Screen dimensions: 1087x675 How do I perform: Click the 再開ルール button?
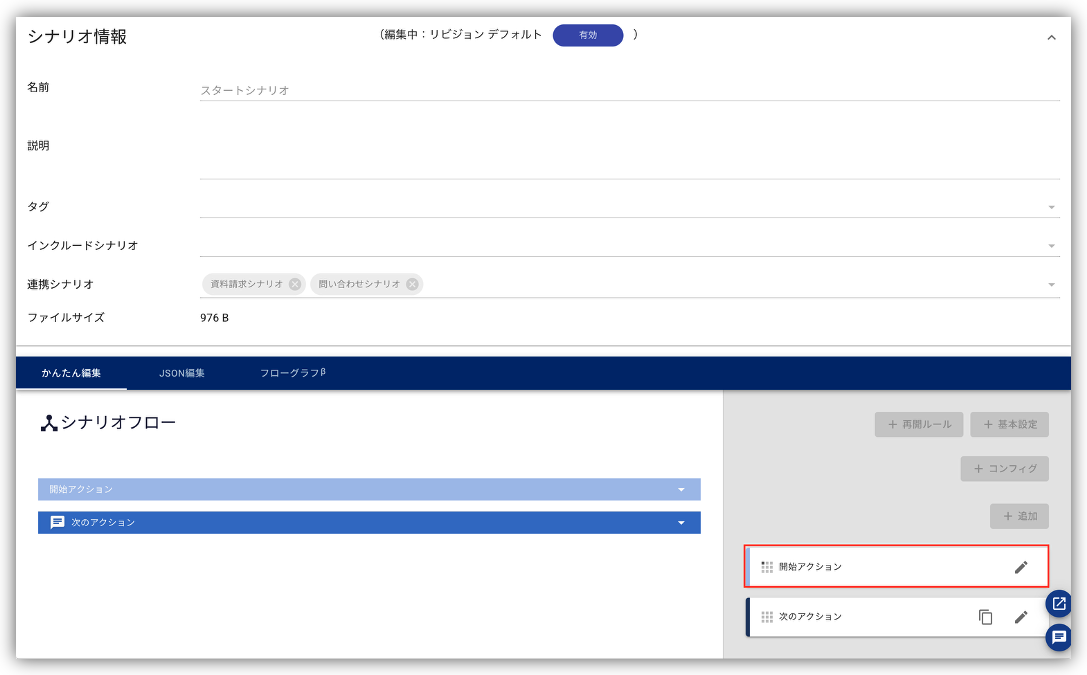(919, 424)
